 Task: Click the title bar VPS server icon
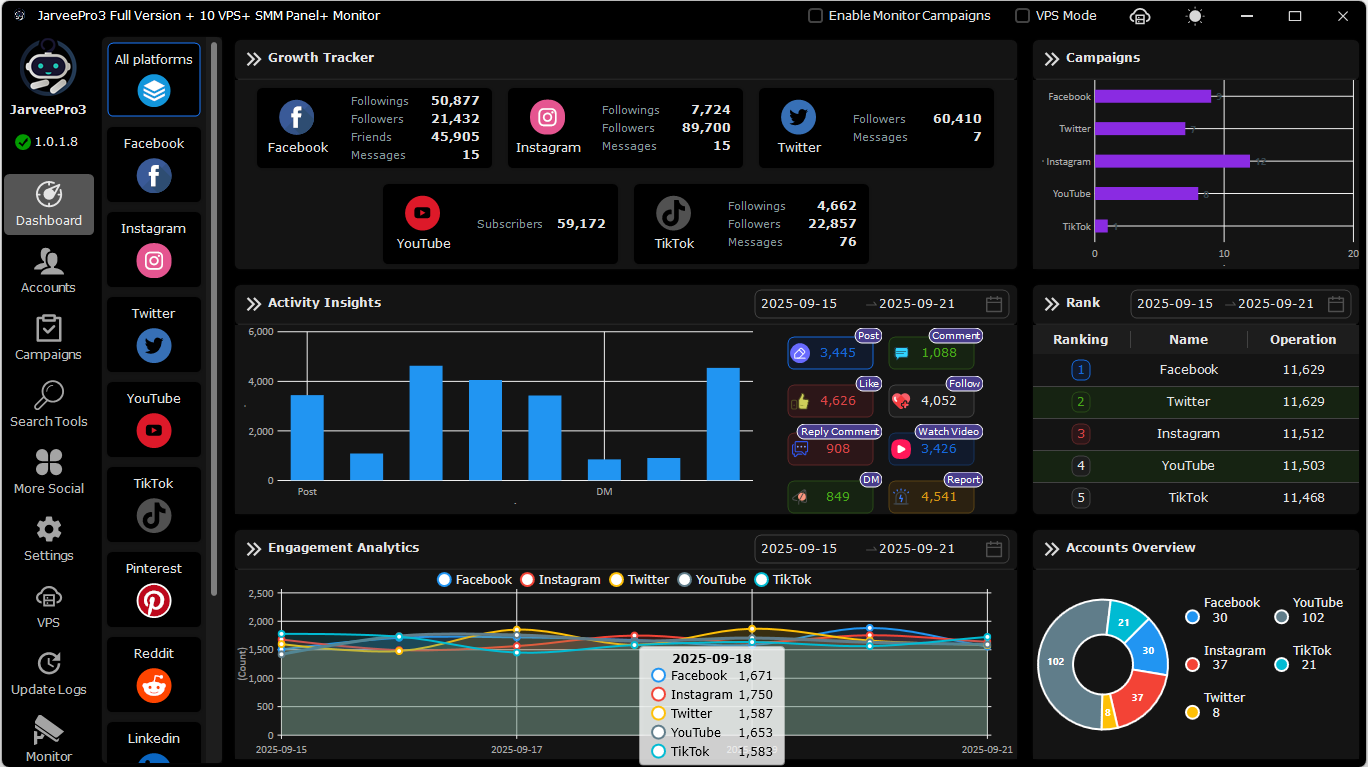[x=1140, y=16]
